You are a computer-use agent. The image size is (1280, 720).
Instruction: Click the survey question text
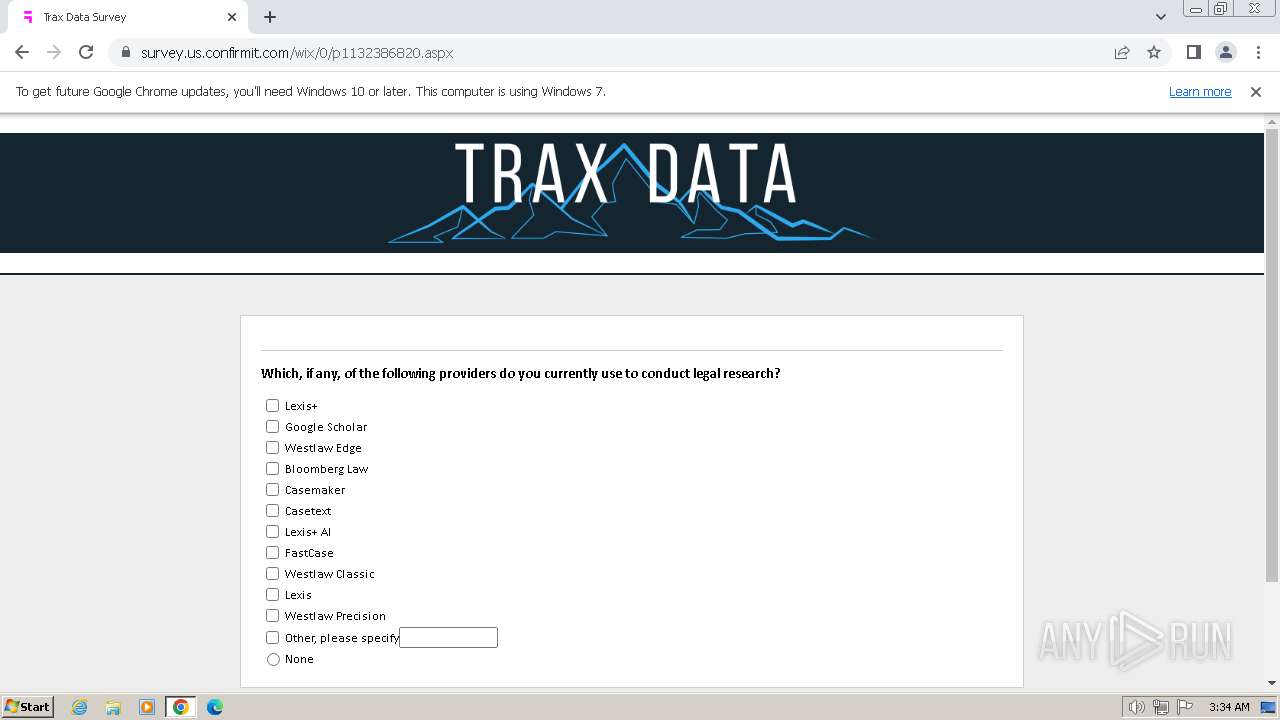[x=520, y=373]
